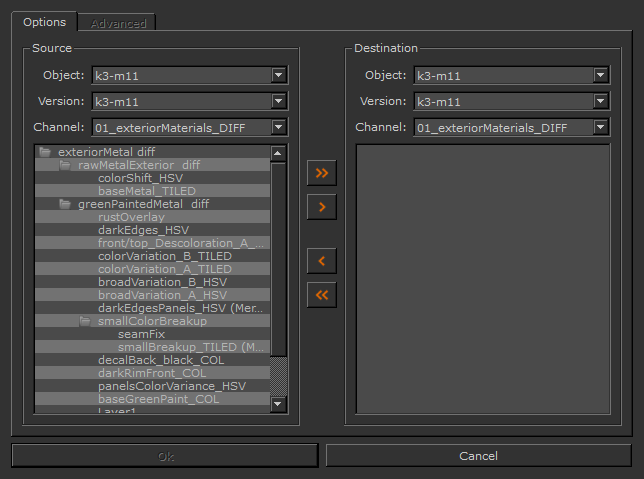Viewport: 644px width, 479px height.
Task: Select the baseMetal_TILED layer
Action: pos(146,191)
